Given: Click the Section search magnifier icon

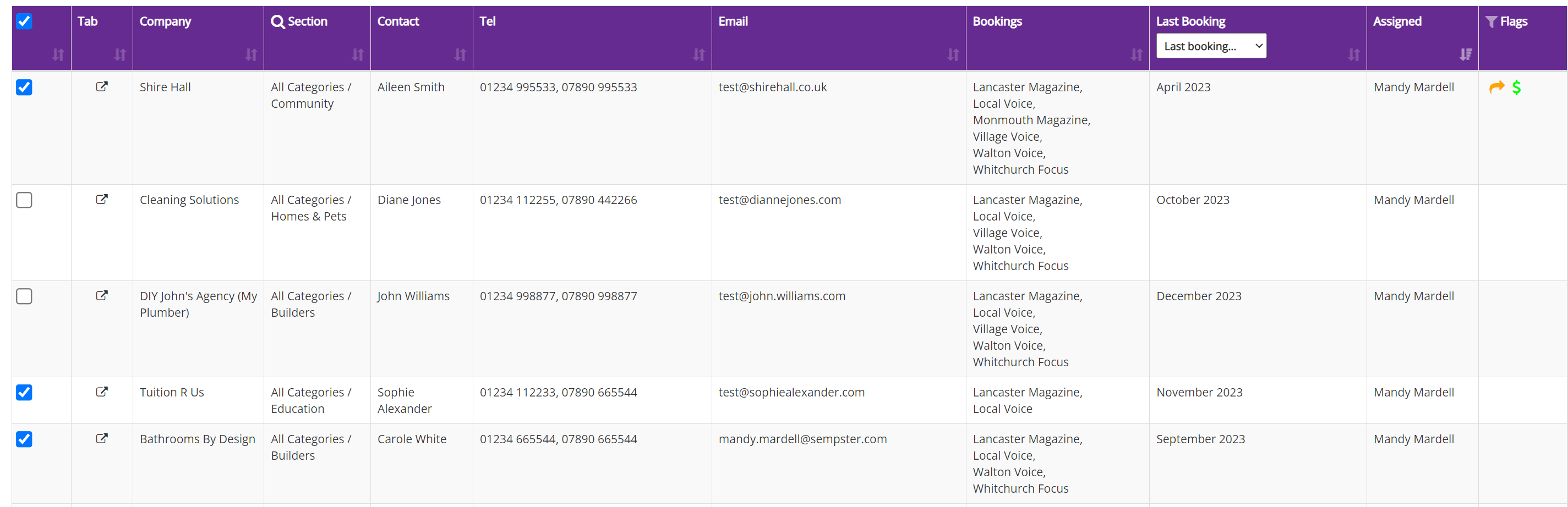Looking at the screenshot, I should (277, 22).
